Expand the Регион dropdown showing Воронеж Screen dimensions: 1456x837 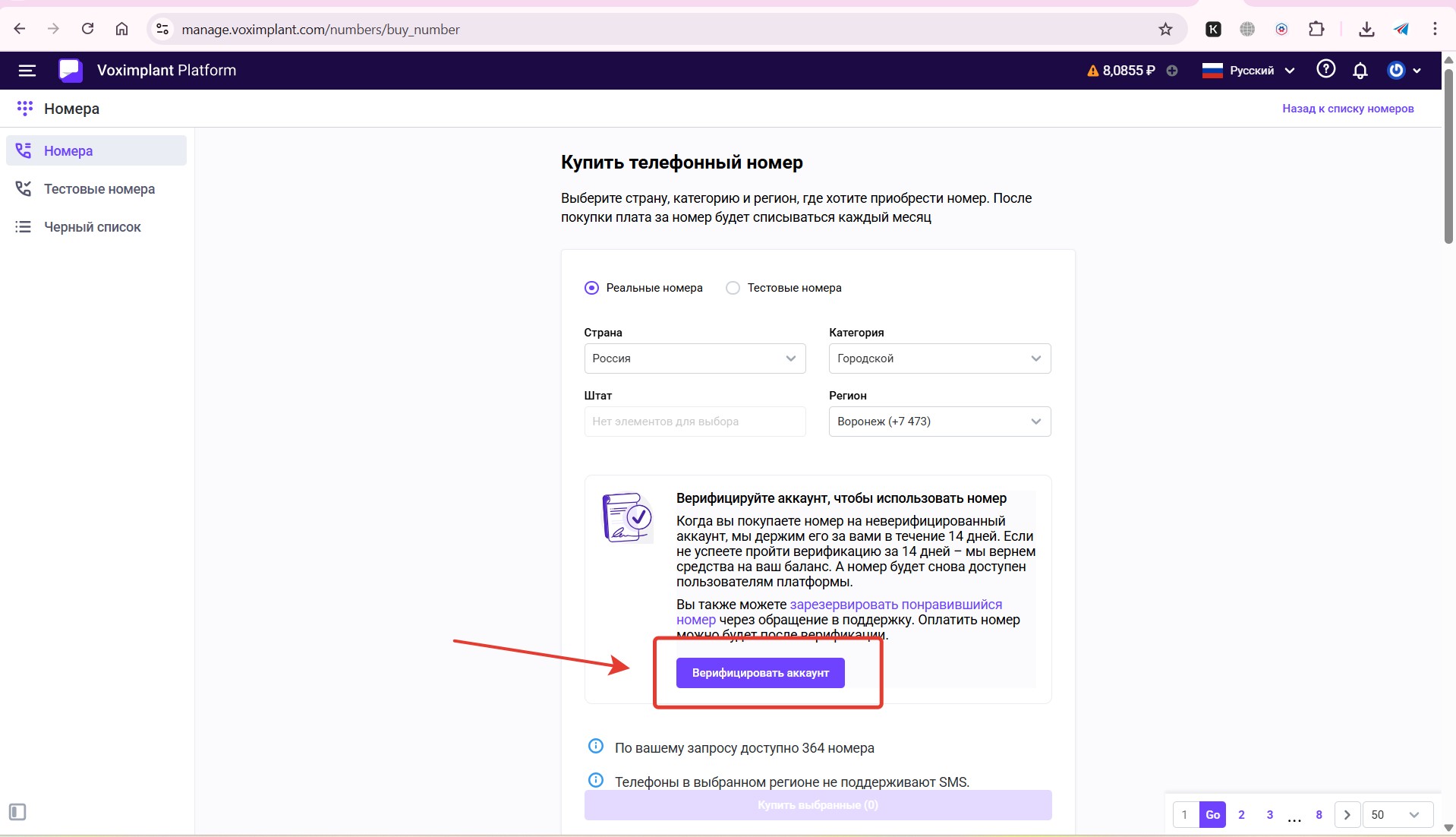click(x=939, y=422)
